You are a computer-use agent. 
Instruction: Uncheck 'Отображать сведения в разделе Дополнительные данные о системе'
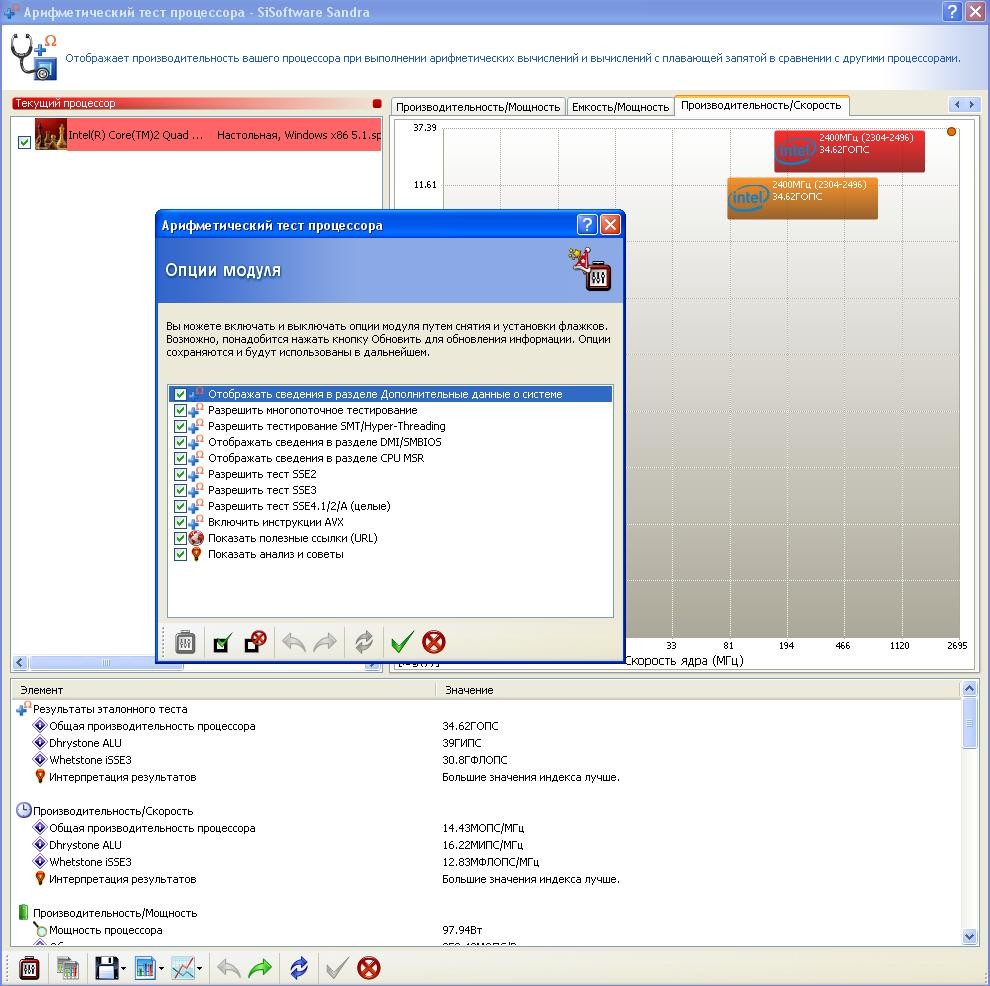(x=180, y=395)
